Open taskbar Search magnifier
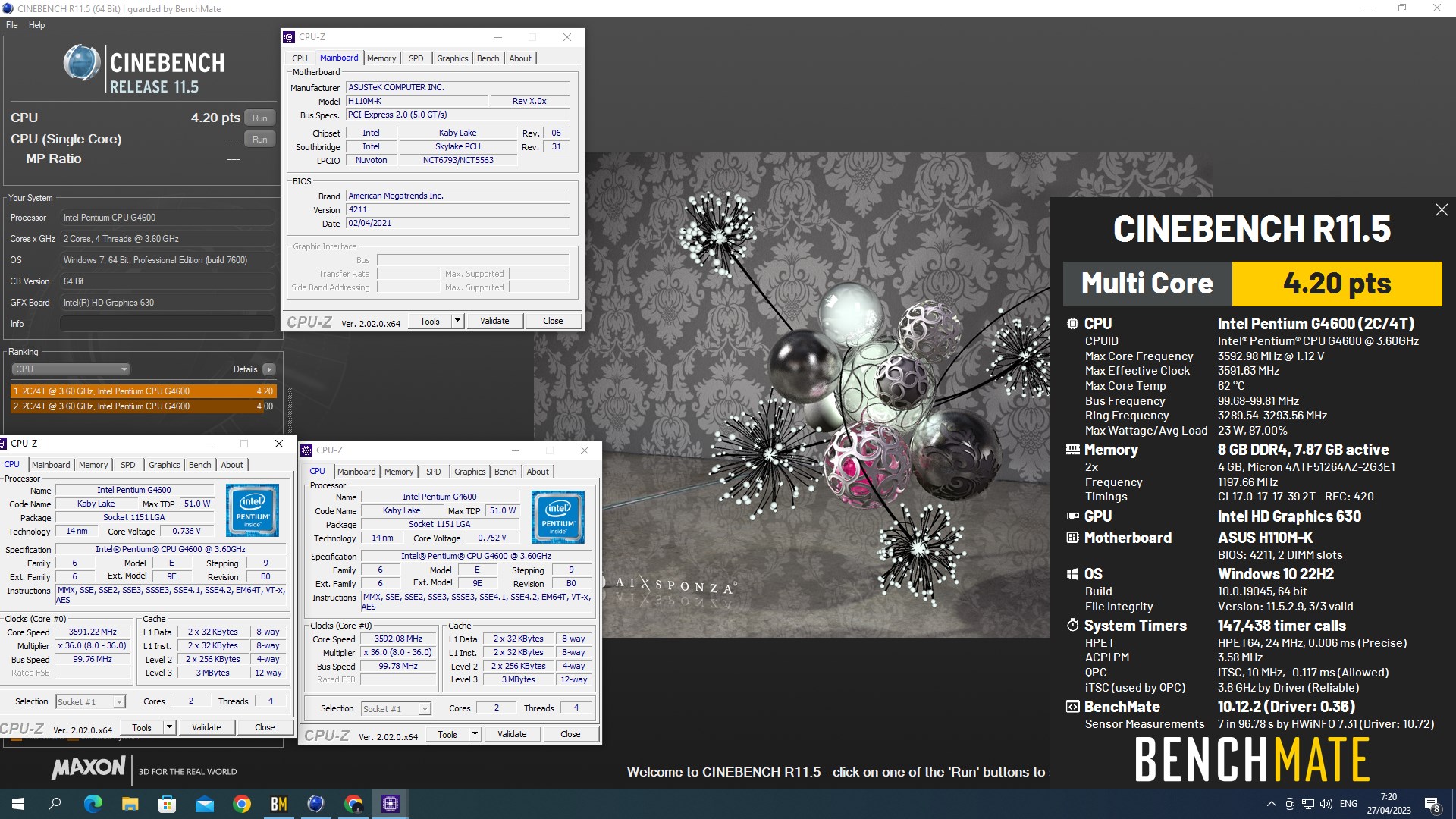Image resolution: width=1456 pixels, height=819 pixels. coord(55,804)
